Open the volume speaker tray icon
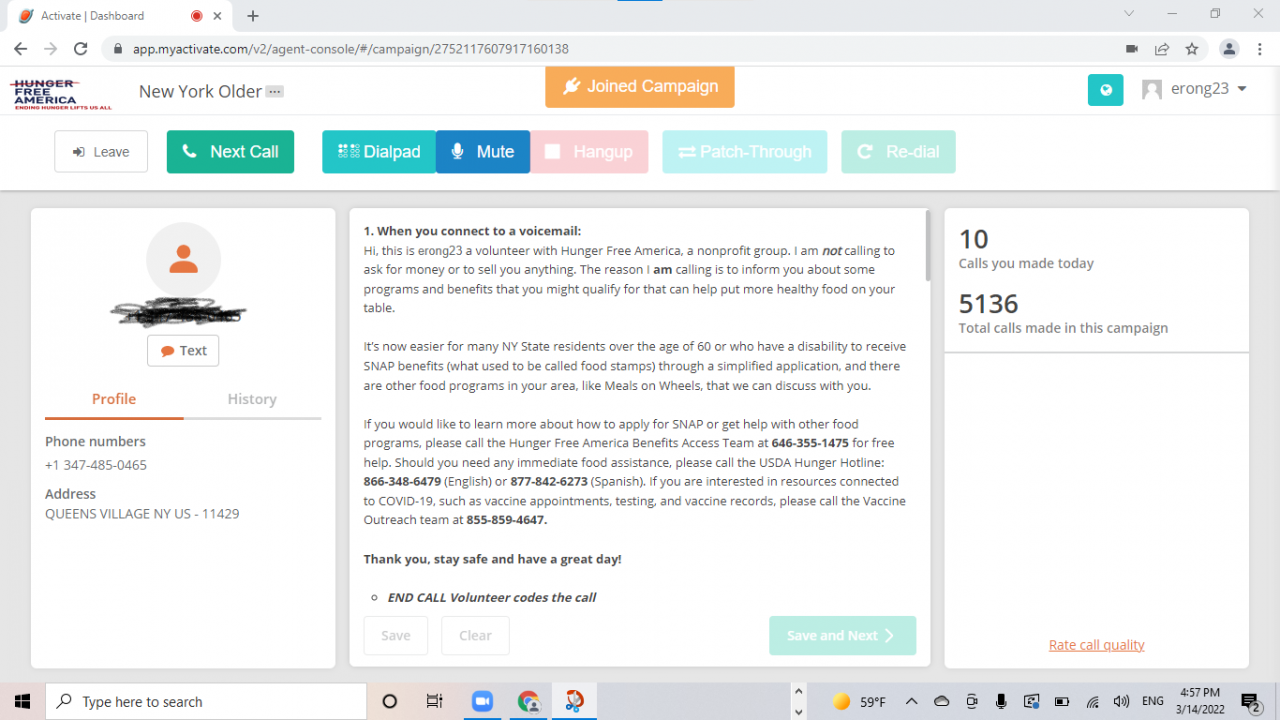This screenshot has width=1280, height=720. pyautogui.click(x=1121, y=701)
